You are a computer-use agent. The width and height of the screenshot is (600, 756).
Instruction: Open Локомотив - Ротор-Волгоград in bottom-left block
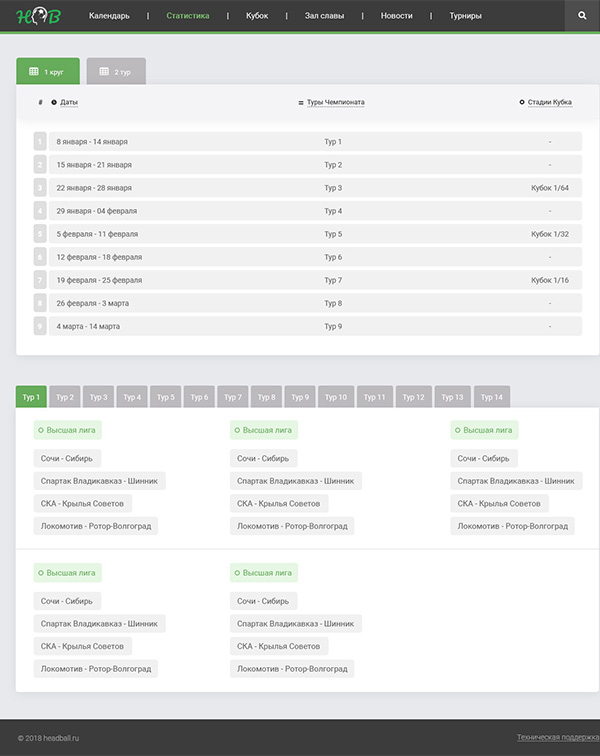(95, 669)
